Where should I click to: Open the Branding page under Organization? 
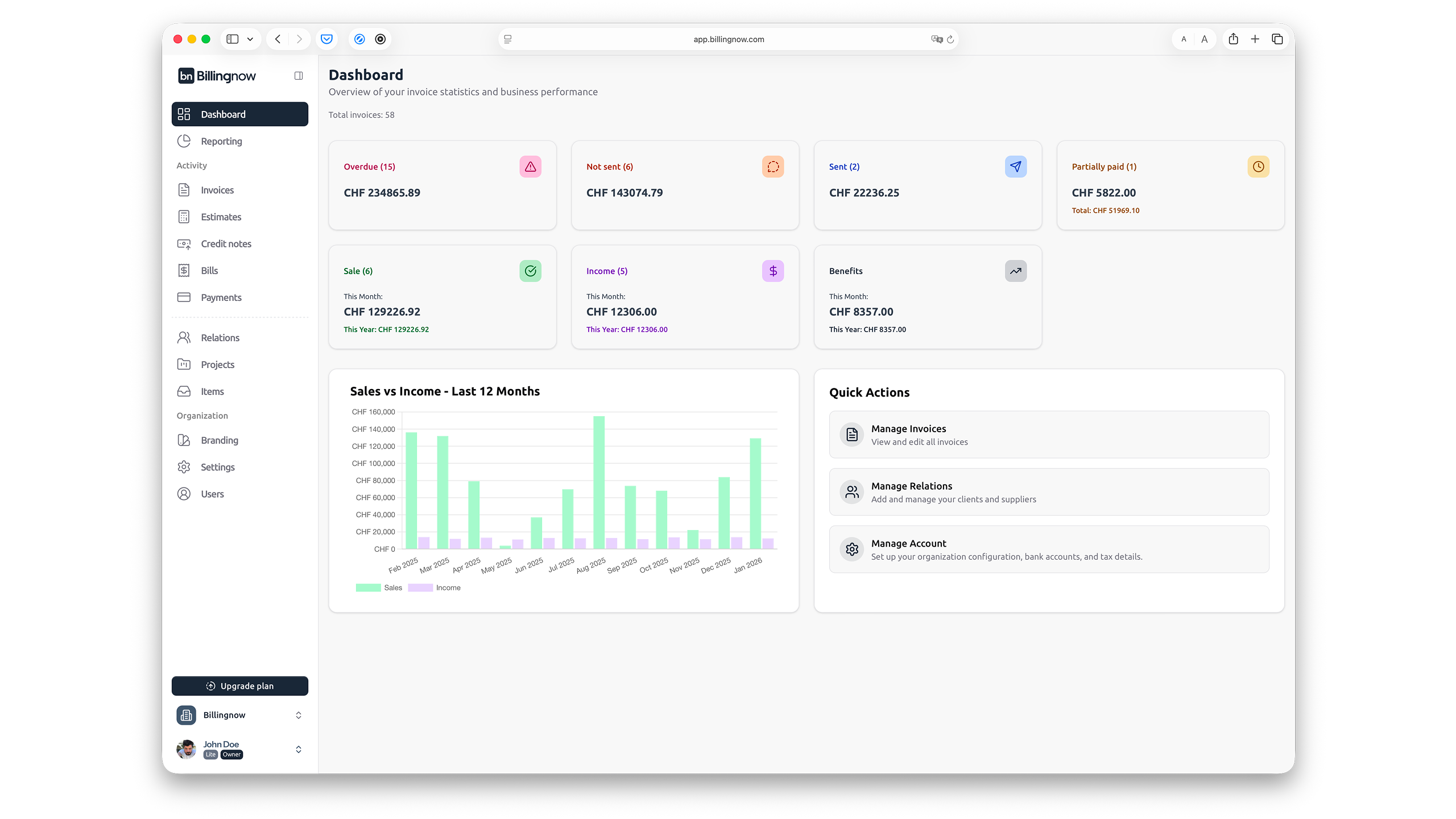pos(220,440)
